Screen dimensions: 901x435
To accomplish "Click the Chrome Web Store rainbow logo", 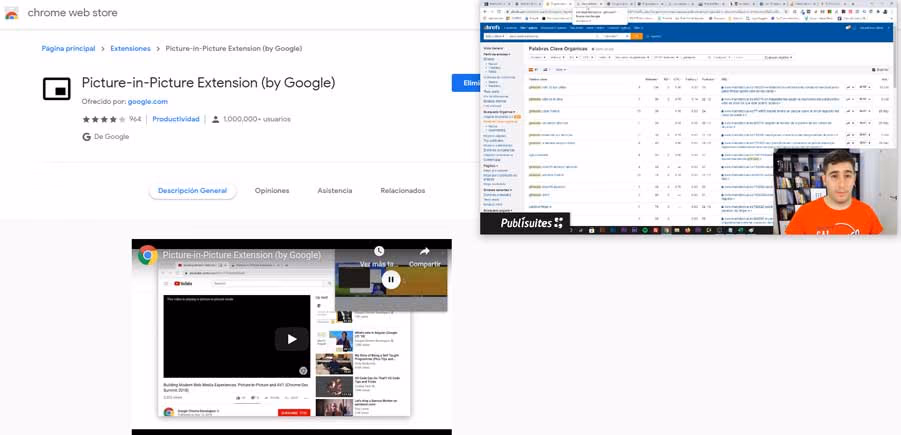I will click(x=11, y=13).
